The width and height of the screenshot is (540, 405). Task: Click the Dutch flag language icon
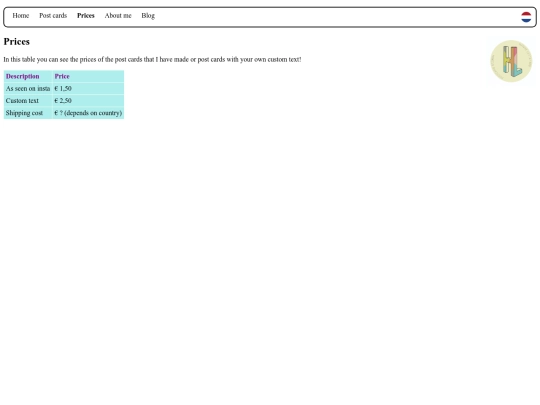tap(526, 17)
